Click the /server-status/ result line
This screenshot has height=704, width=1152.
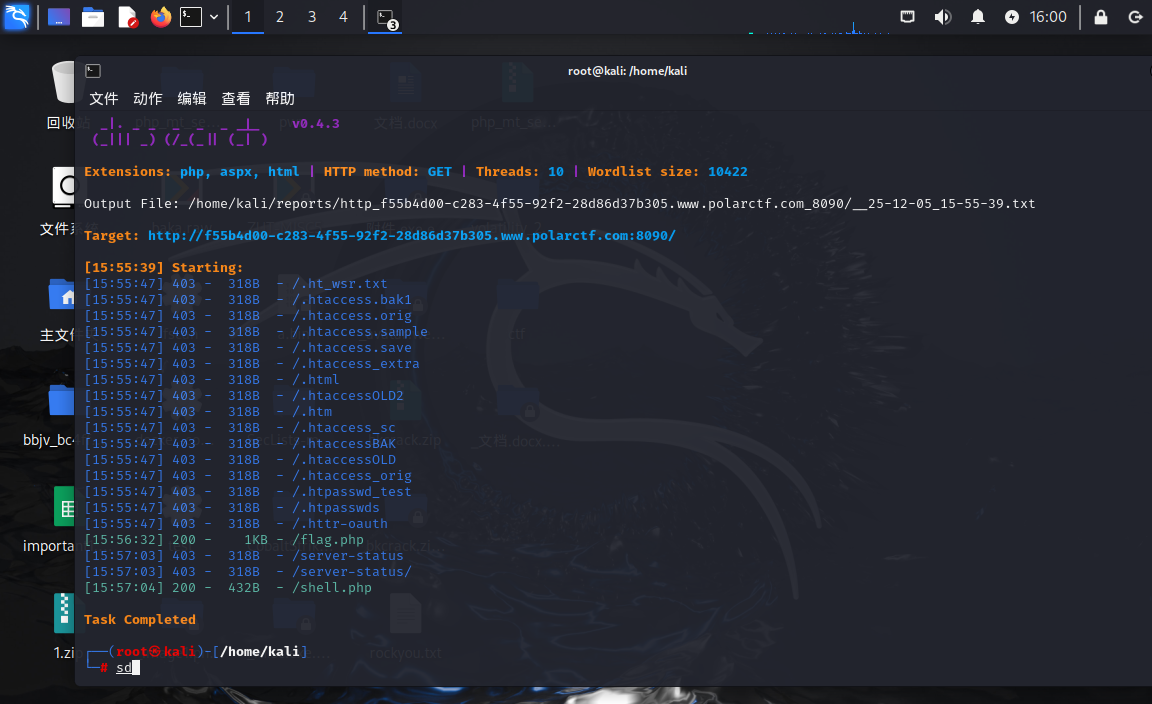[248, 571]
